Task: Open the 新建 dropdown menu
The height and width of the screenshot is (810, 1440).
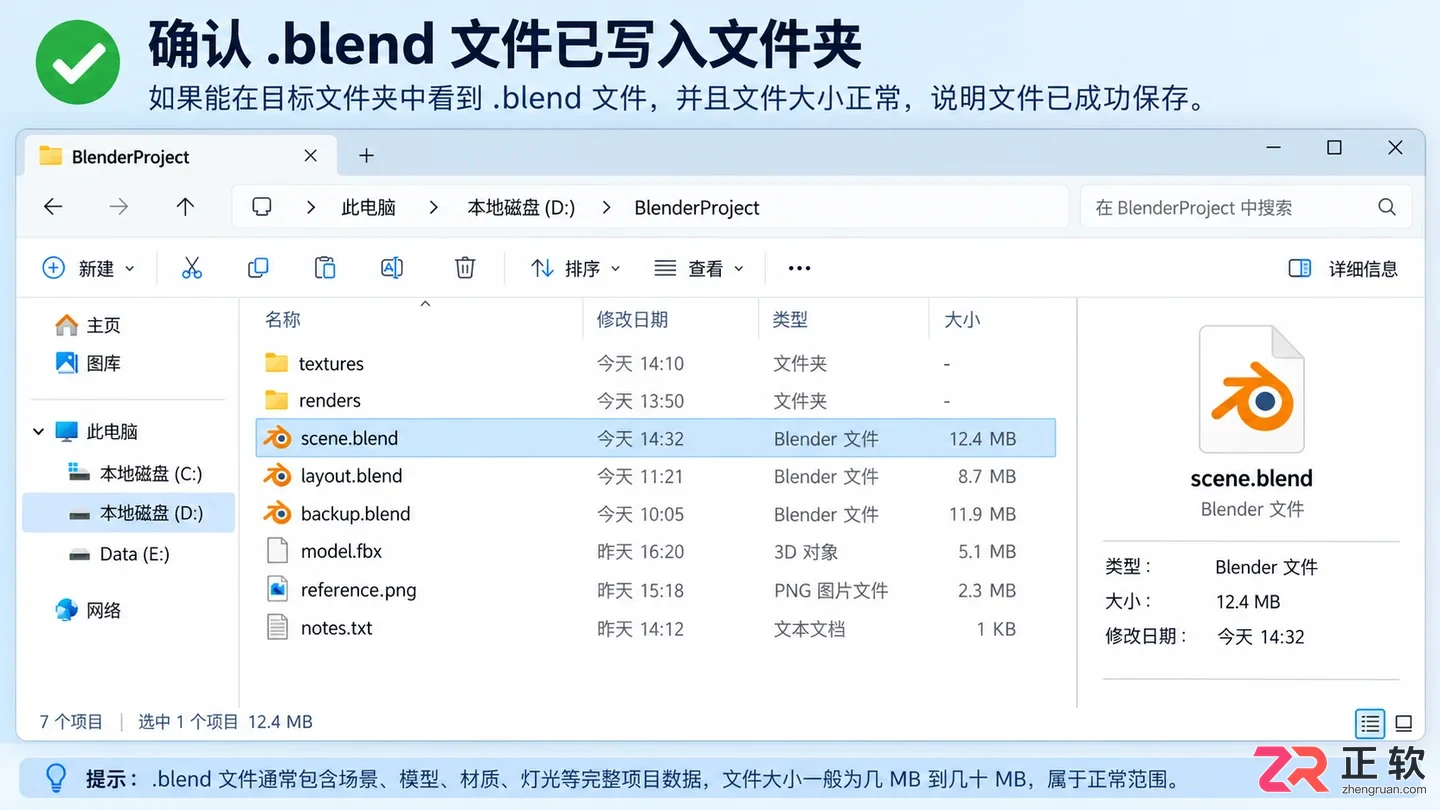Action: (x=88, y=268)
